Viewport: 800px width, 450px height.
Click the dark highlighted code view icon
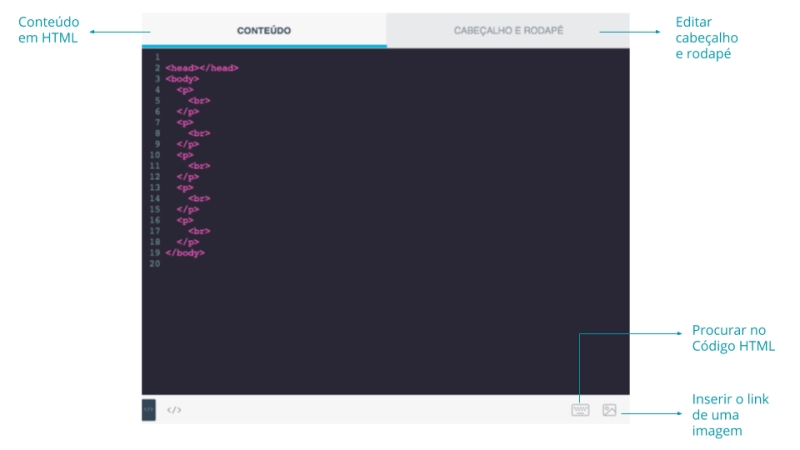click(x=149, y=409)
